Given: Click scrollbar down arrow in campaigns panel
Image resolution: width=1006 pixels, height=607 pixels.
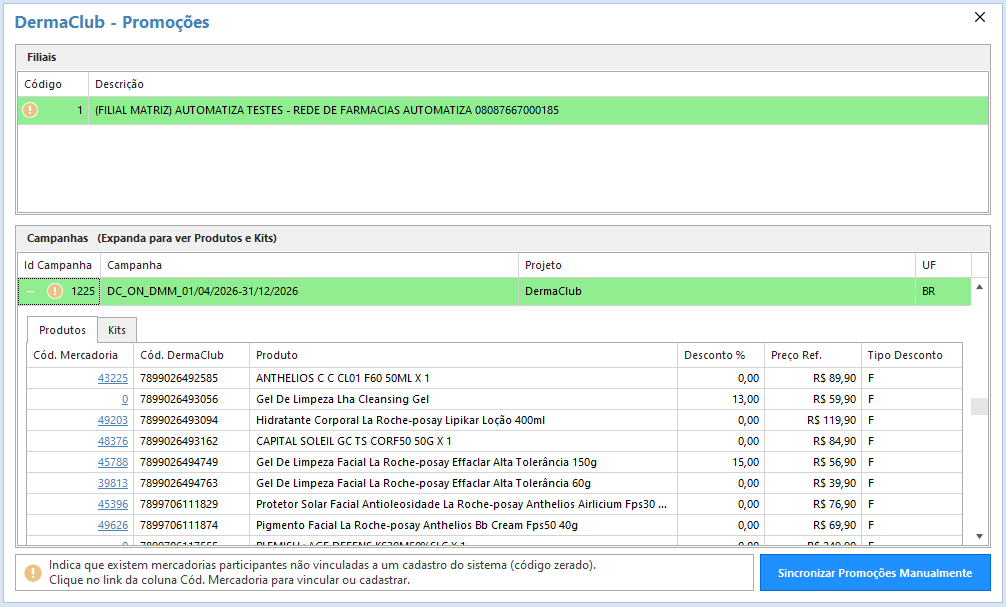Looking at the screenshot, I should coord(979,536).
